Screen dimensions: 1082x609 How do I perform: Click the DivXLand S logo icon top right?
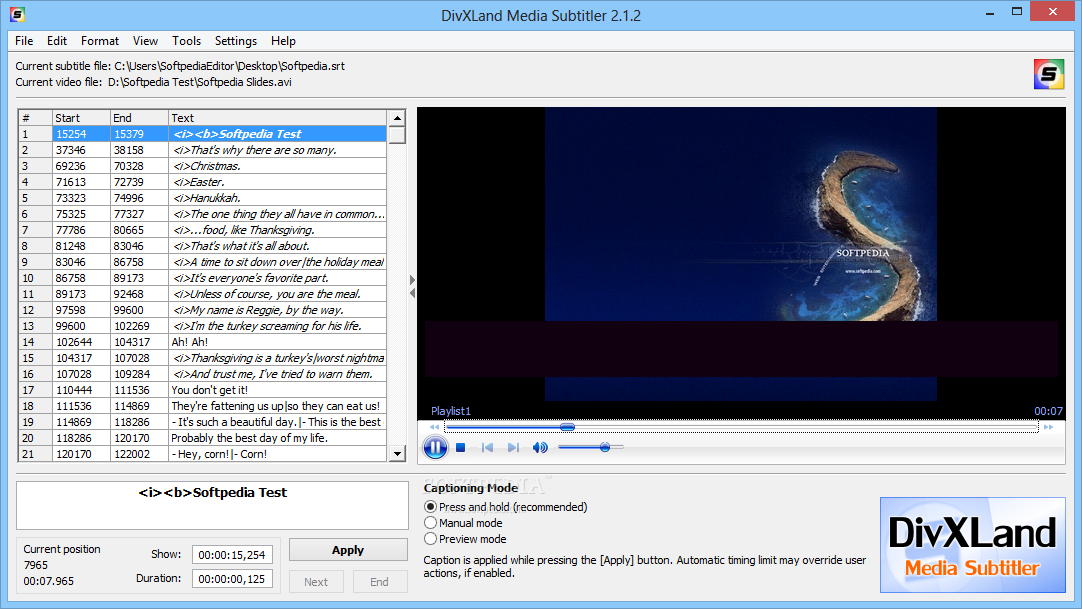pyautogui.click(x=1049, y=74)
